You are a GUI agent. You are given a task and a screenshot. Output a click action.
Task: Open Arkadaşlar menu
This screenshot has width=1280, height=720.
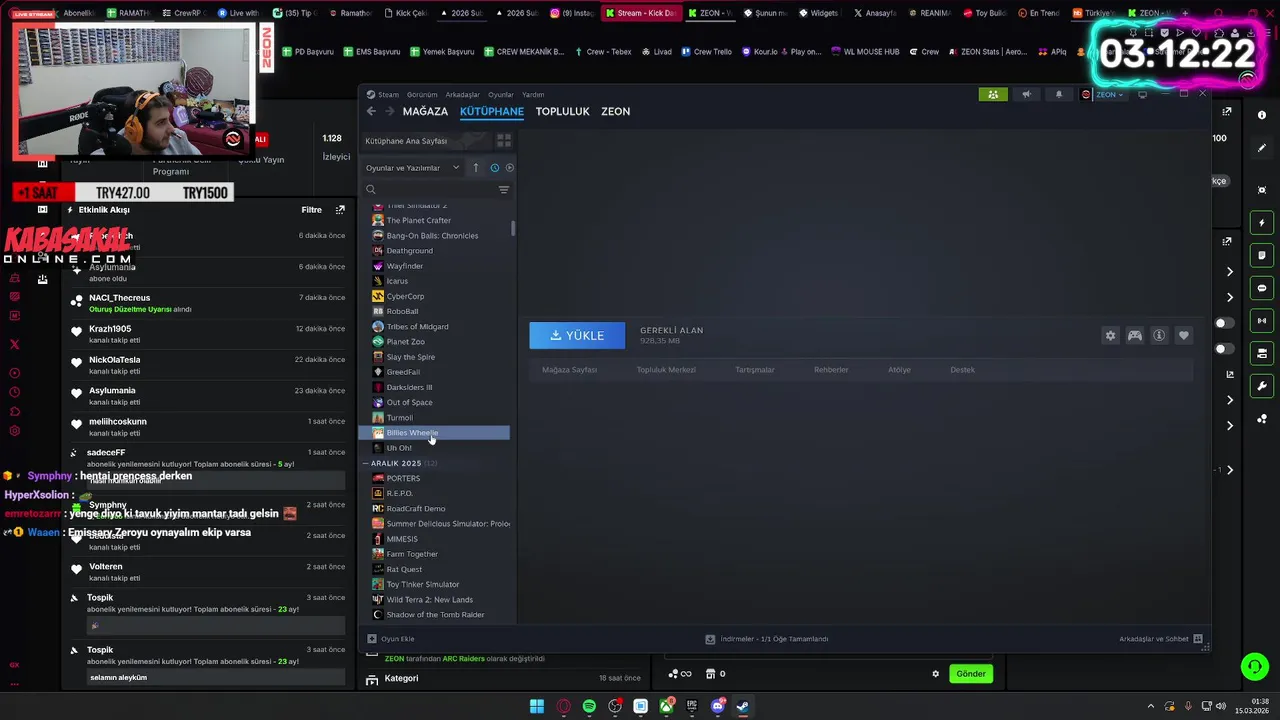(x=463, y=94)
